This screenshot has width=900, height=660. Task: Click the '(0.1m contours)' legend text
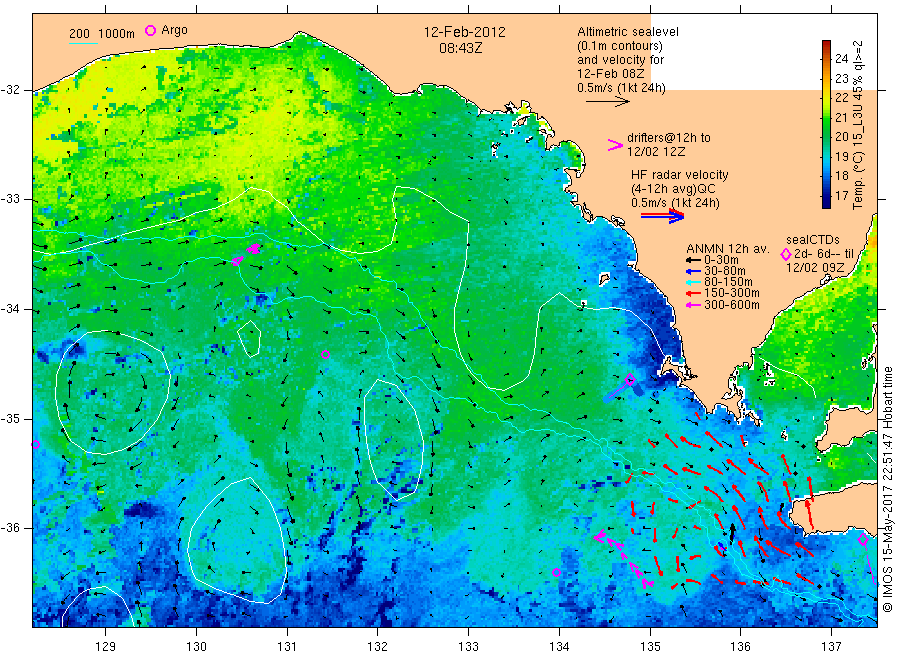(x=620, y=46)
